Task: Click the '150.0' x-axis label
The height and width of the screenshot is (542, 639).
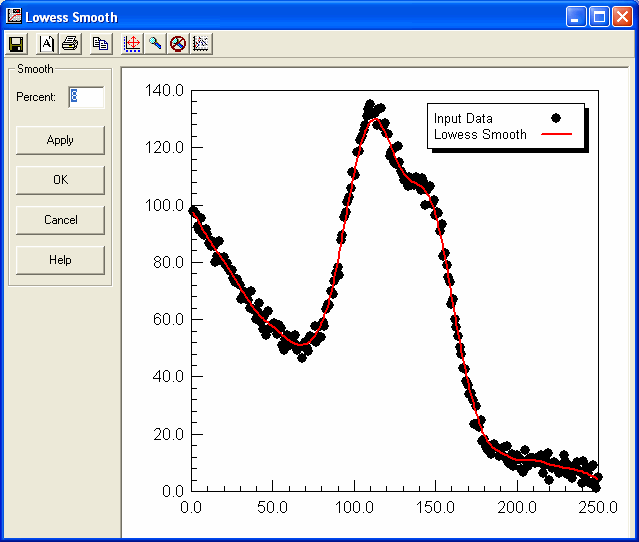Action: click(435, 508)
